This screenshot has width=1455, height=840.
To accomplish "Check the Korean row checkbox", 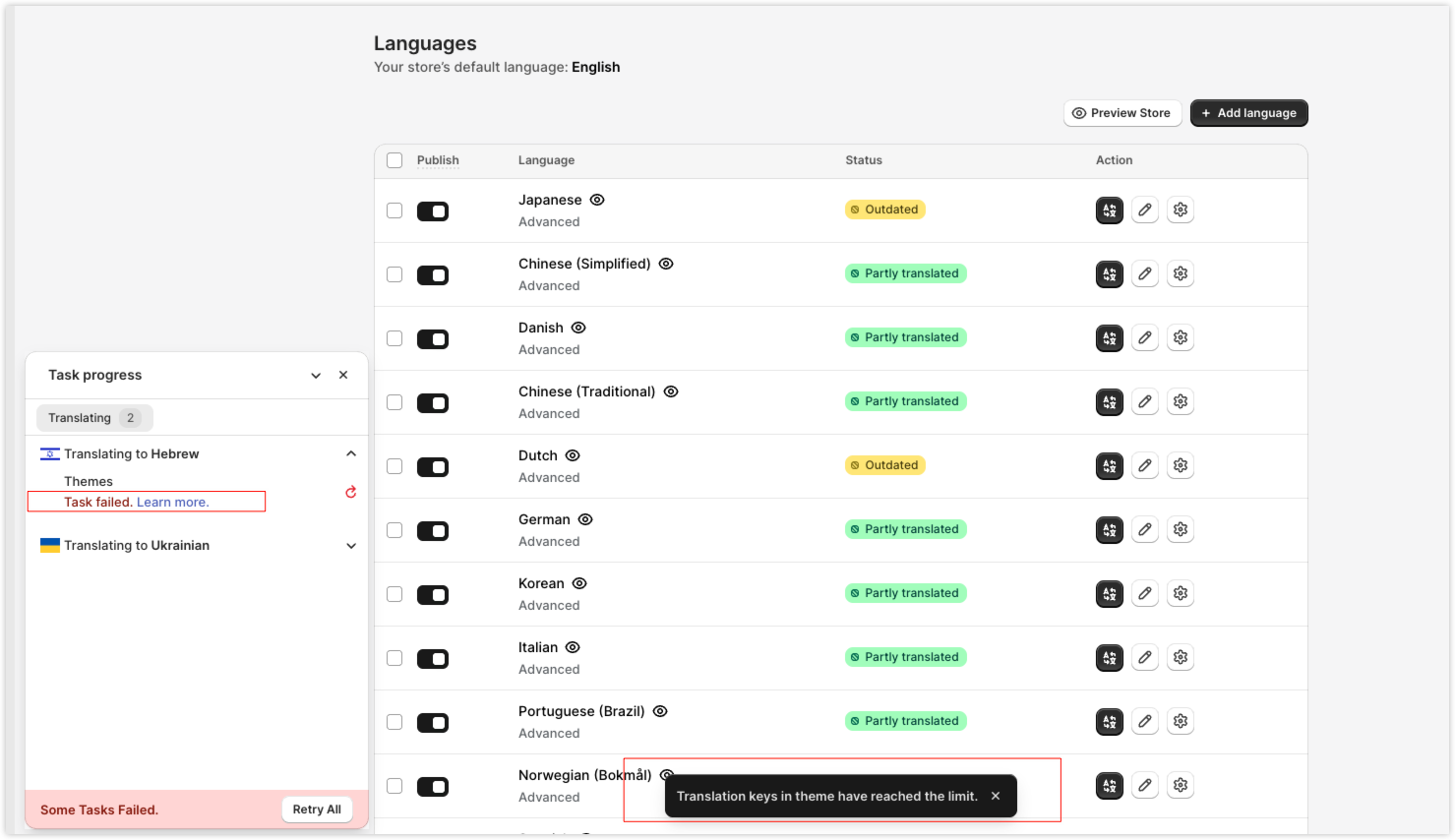I will coord(394,594).
